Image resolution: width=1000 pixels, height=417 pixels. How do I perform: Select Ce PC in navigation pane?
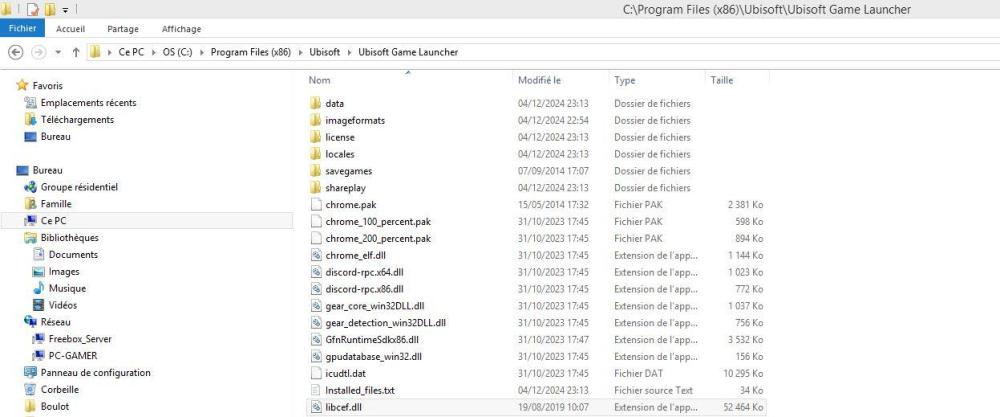[x=53, y=221]
